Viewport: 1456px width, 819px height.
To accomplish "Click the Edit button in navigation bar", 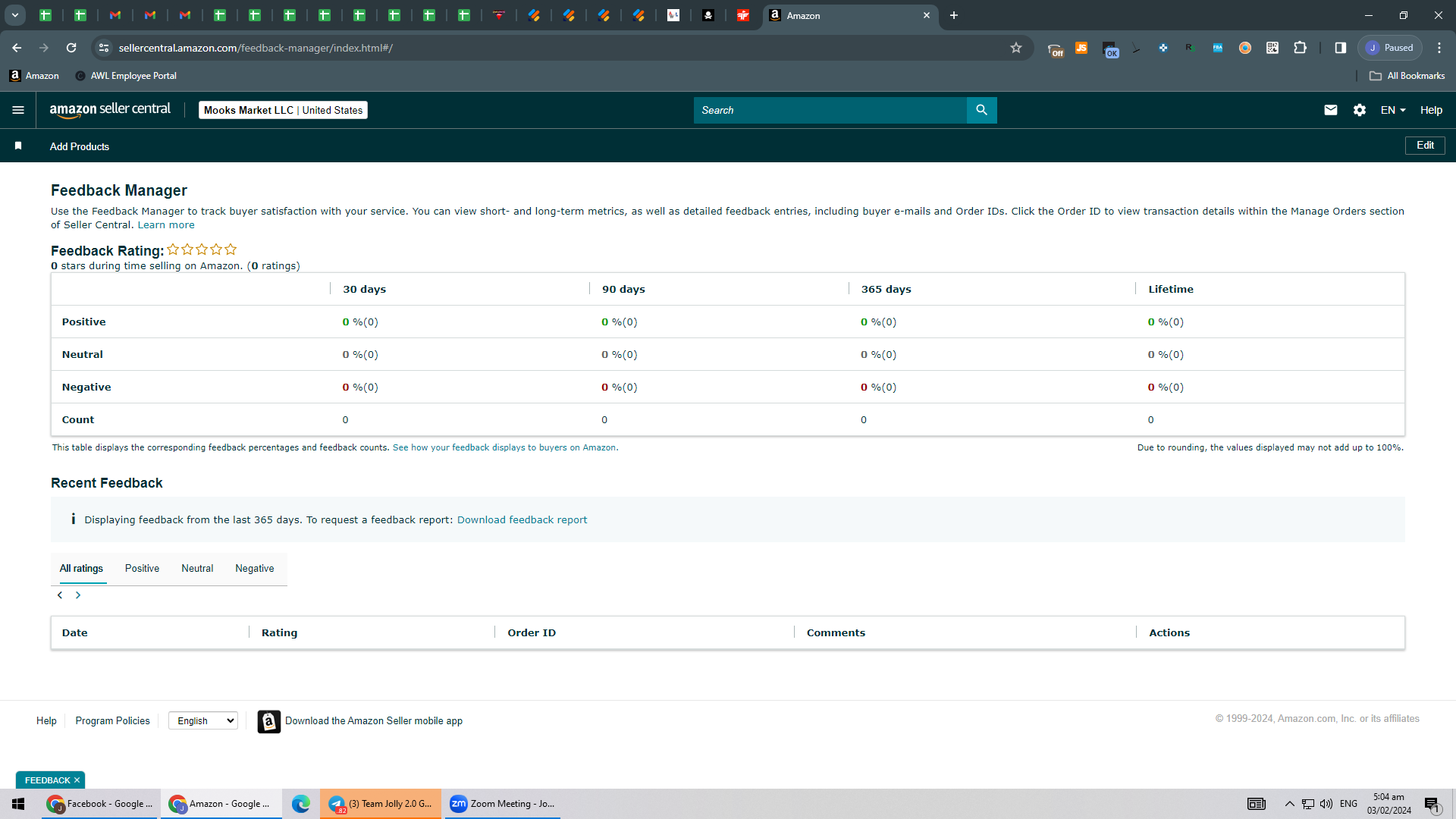I will [x=1425, y=146].
